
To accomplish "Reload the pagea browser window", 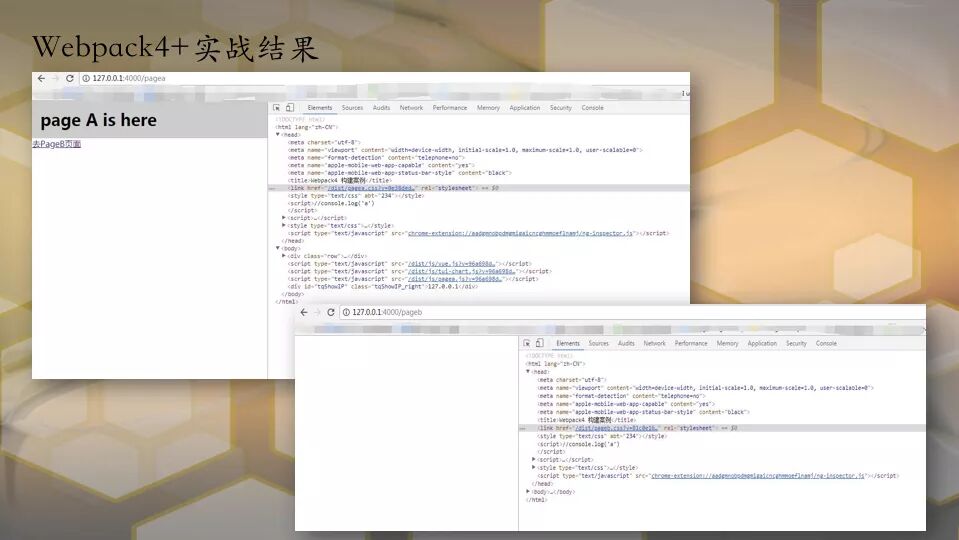I will [x=70, y=78].
